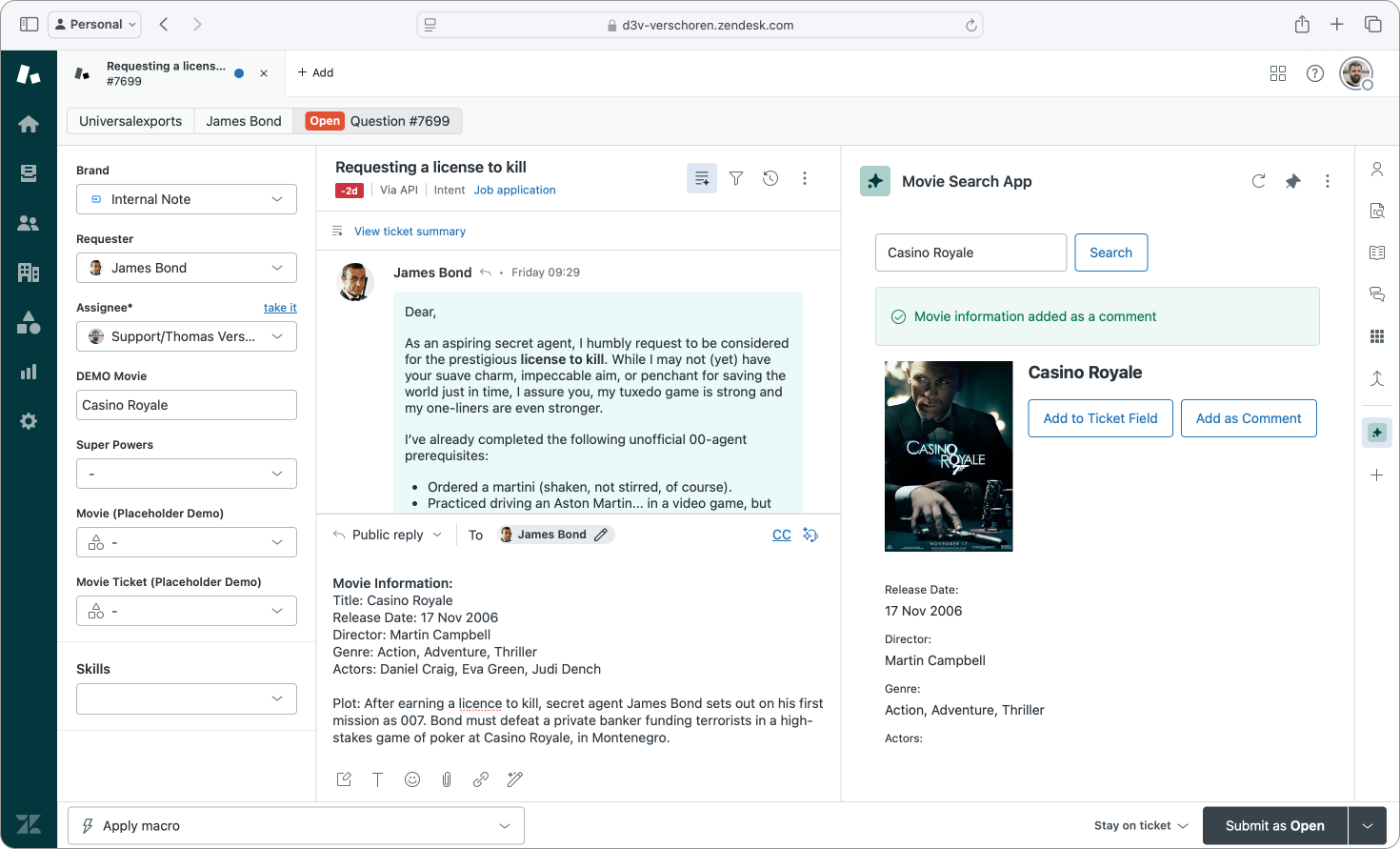Expand the Super Powers dropdown
Image resolution: width=1400 pixels, height=849 pixels.
click(187, 474)
